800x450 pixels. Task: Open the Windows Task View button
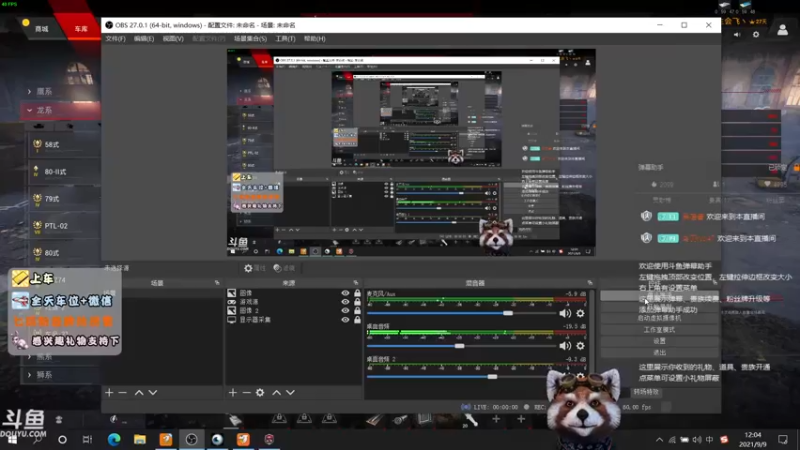click(87, 439)
